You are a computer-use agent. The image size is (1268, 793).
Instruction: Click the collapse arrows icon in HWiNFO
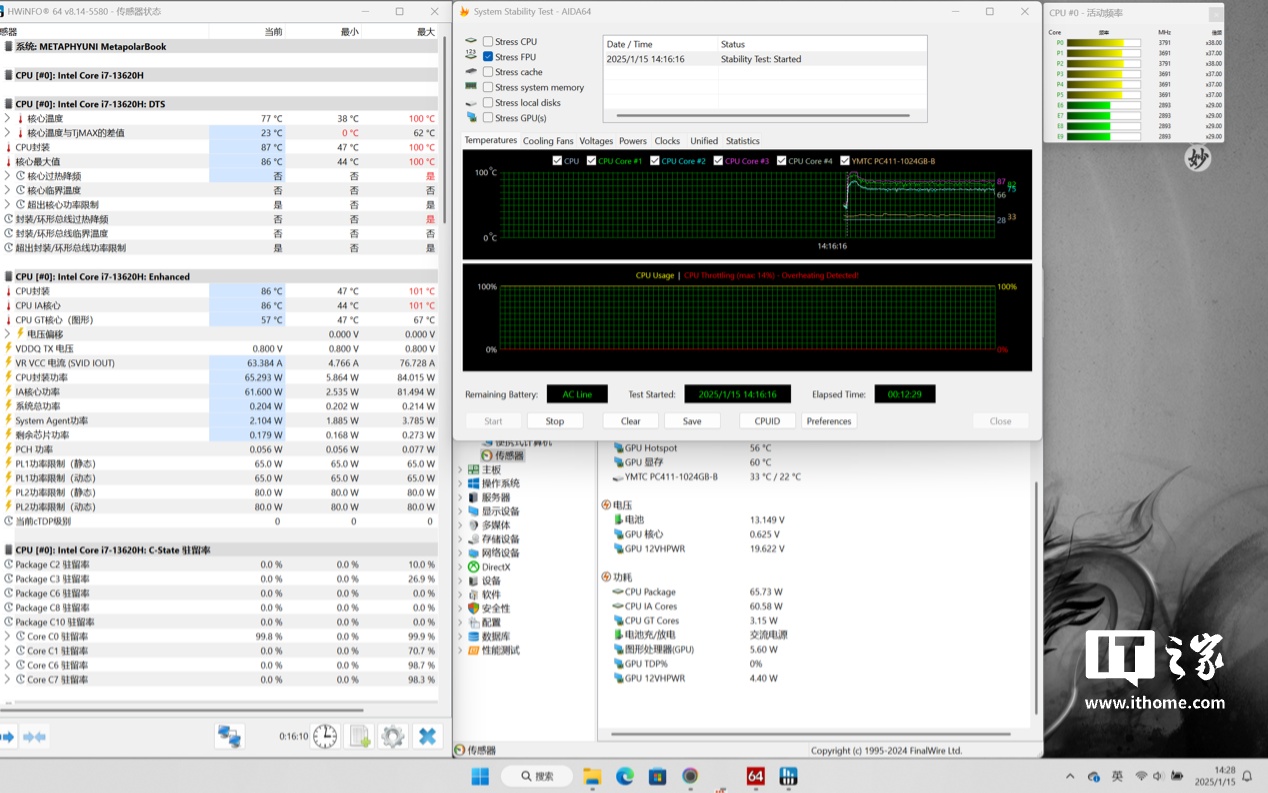[35, 737]
